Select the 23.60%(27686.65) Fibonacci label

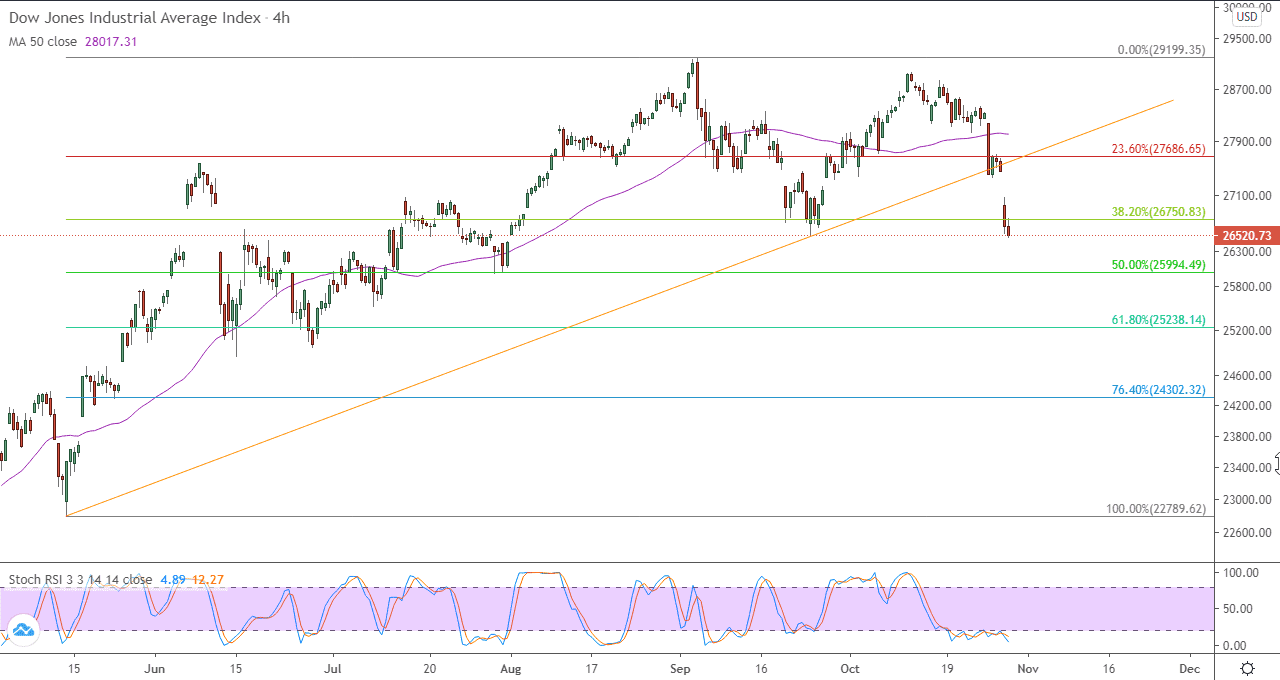(1159, 148)
